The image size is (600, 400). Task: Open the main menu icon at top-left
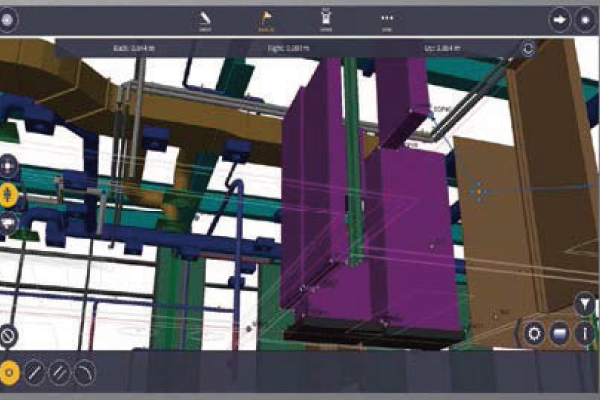click(9, 20)
